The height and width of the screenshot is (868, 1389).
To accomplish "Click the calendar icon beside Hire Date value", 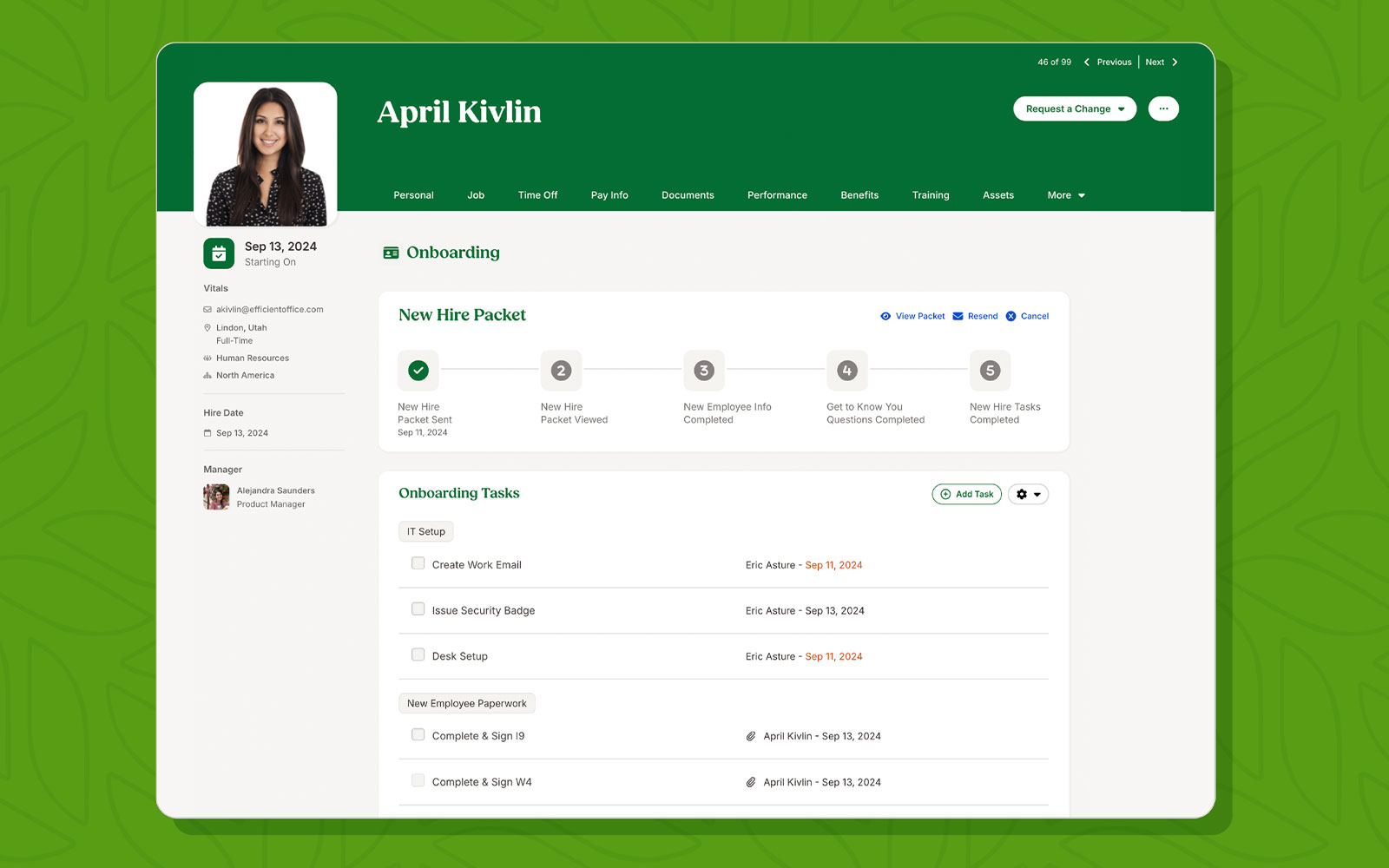I will 207,432.
